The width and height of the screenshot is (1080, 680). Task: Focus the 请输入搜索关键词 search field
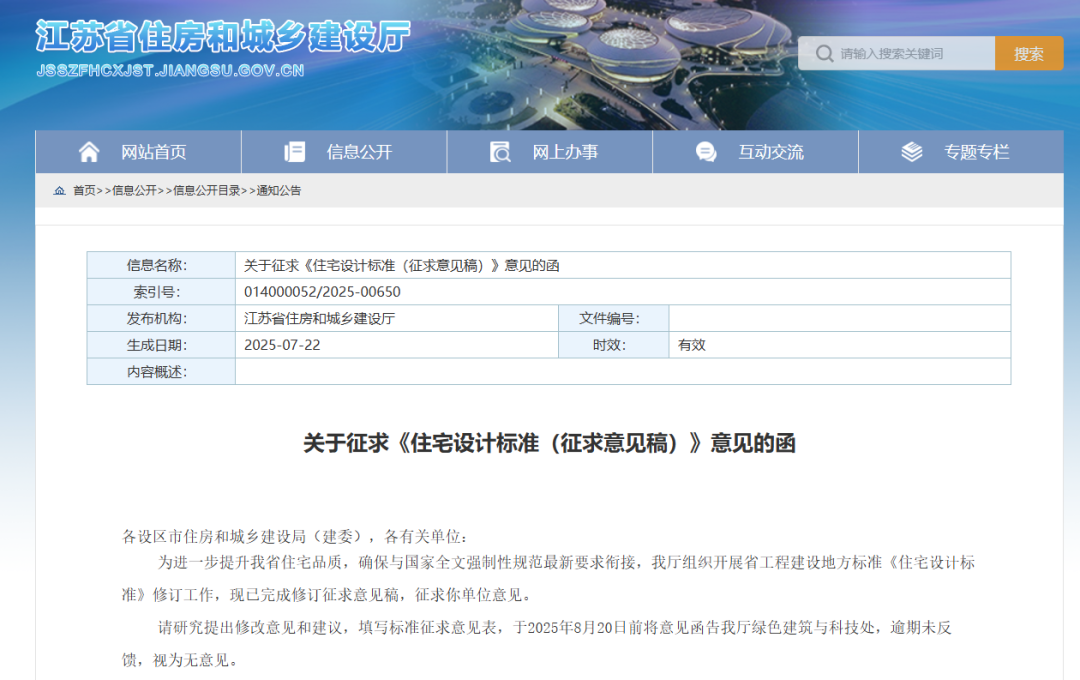(897, 54)
